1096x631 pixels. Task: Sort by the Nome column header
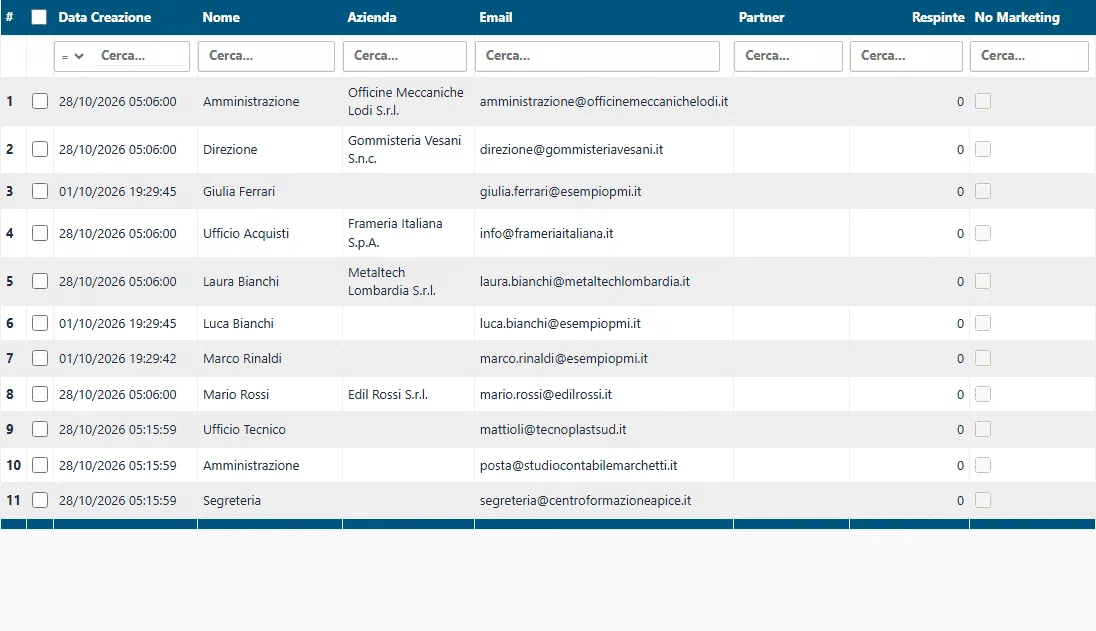221,17
